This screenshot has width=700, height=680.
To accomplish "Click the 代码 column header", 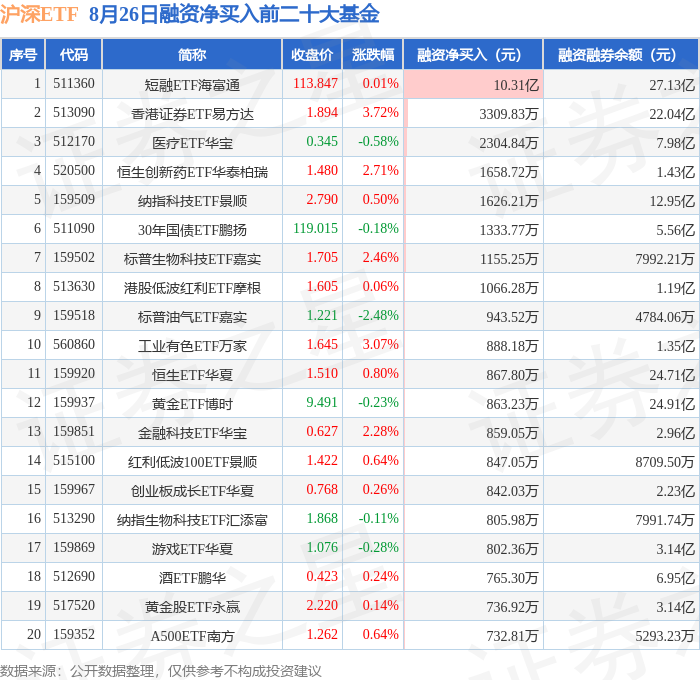I will [x=74, y=55].
